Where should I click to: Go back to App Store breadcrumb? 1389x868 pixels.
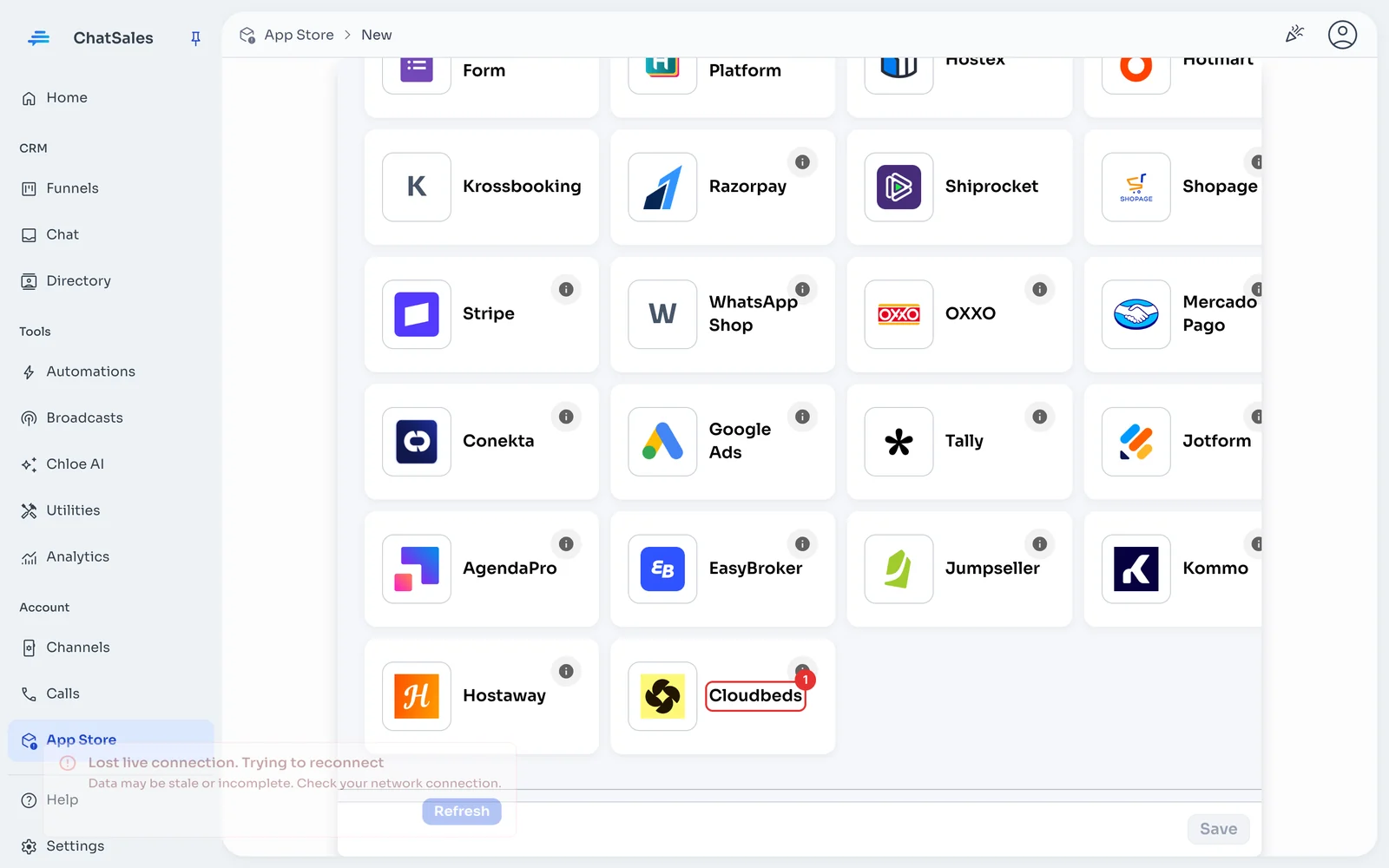299,35
